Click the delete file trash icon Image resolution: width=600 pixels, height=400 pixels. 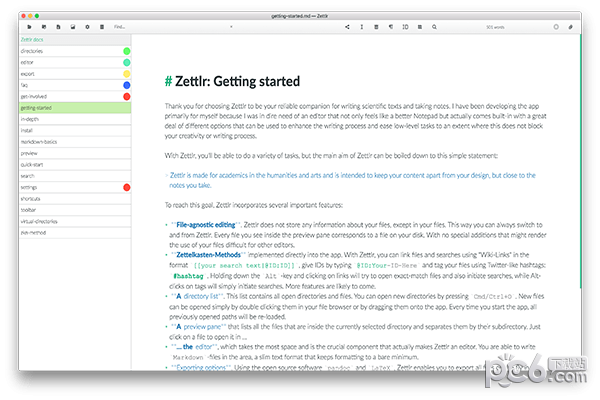(376, 27)
